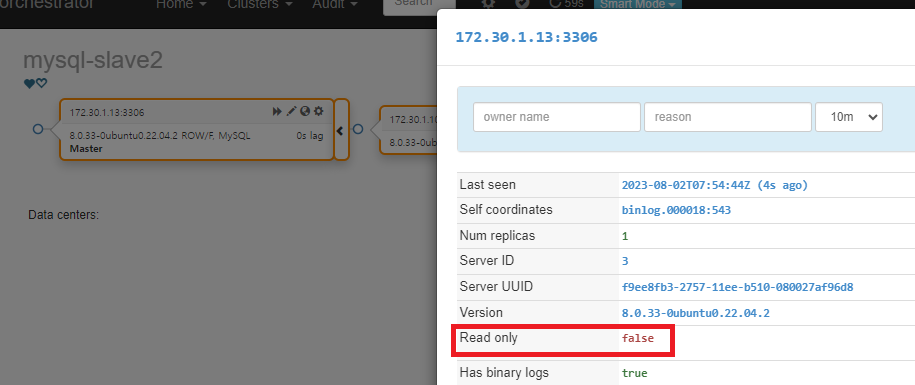
Task: Open the Smart Mode dropdown
Action: point(638,4)
